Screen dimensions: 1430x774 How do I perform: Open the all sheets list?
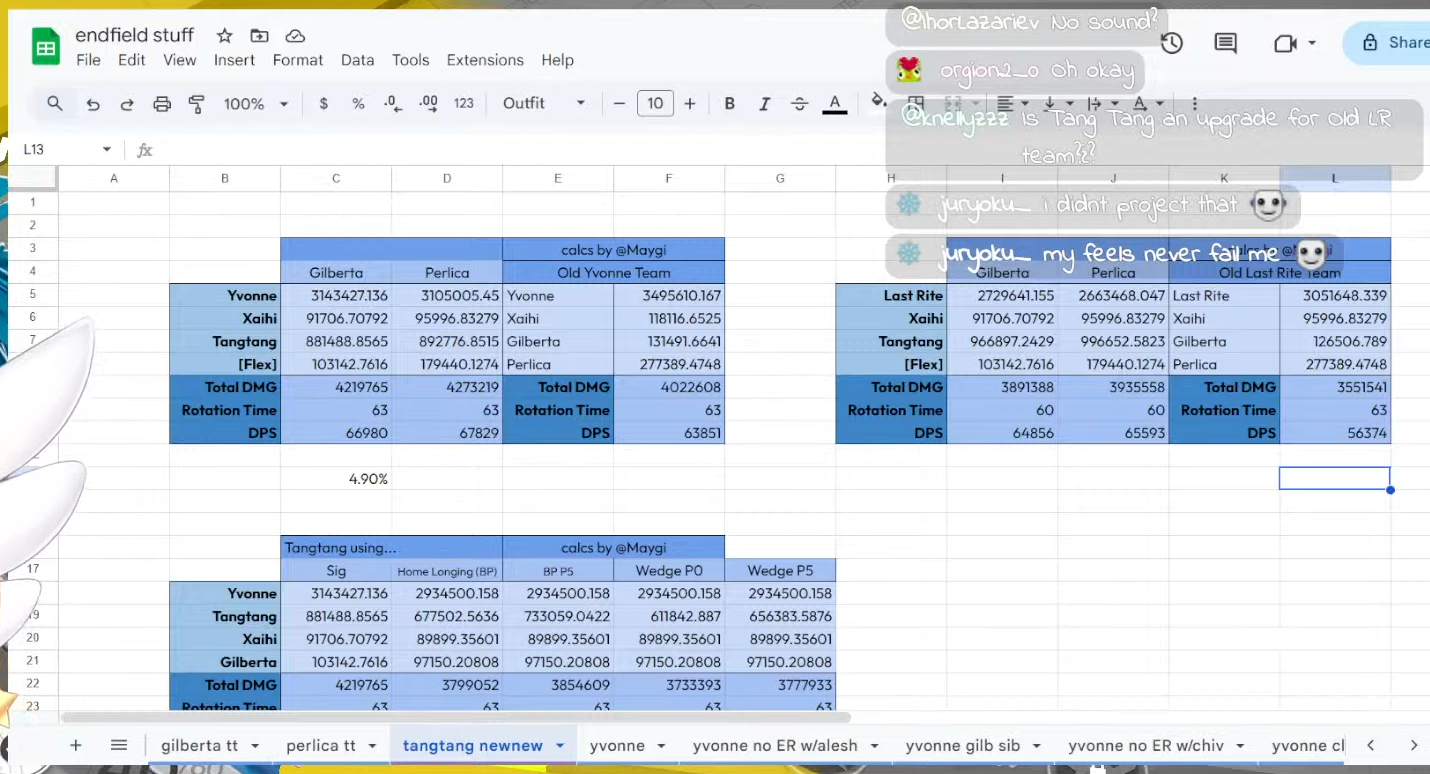pos(119,745)
